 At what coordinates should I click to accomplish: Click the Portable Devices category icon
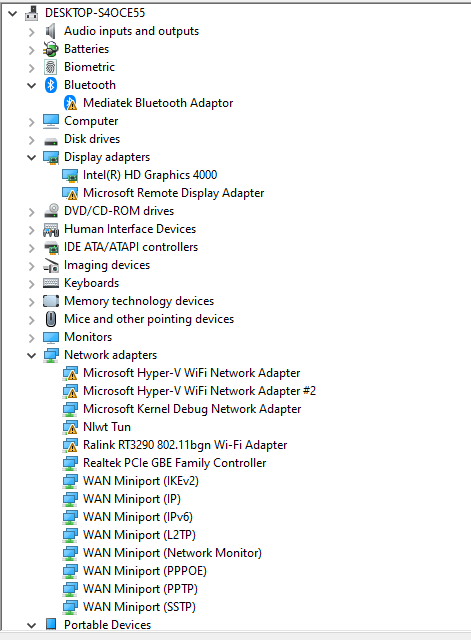(x=51, y=624)
